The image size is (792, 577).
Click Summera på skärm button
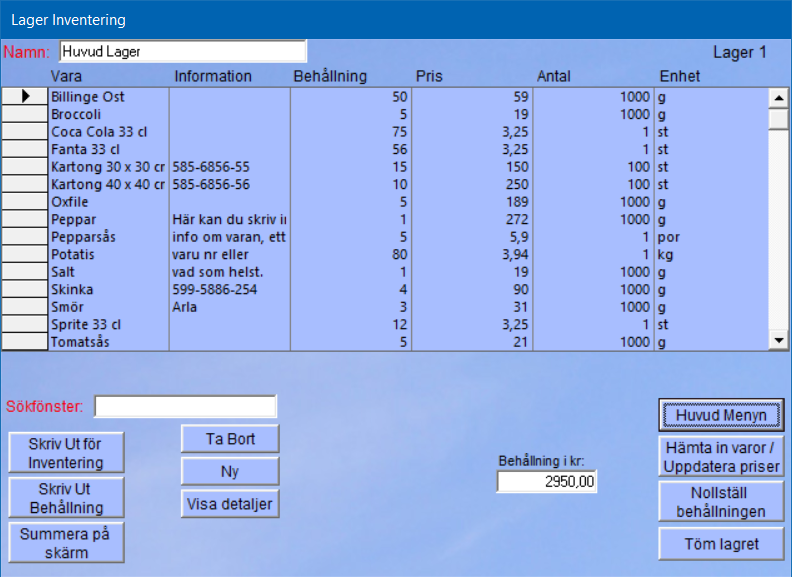66,542
